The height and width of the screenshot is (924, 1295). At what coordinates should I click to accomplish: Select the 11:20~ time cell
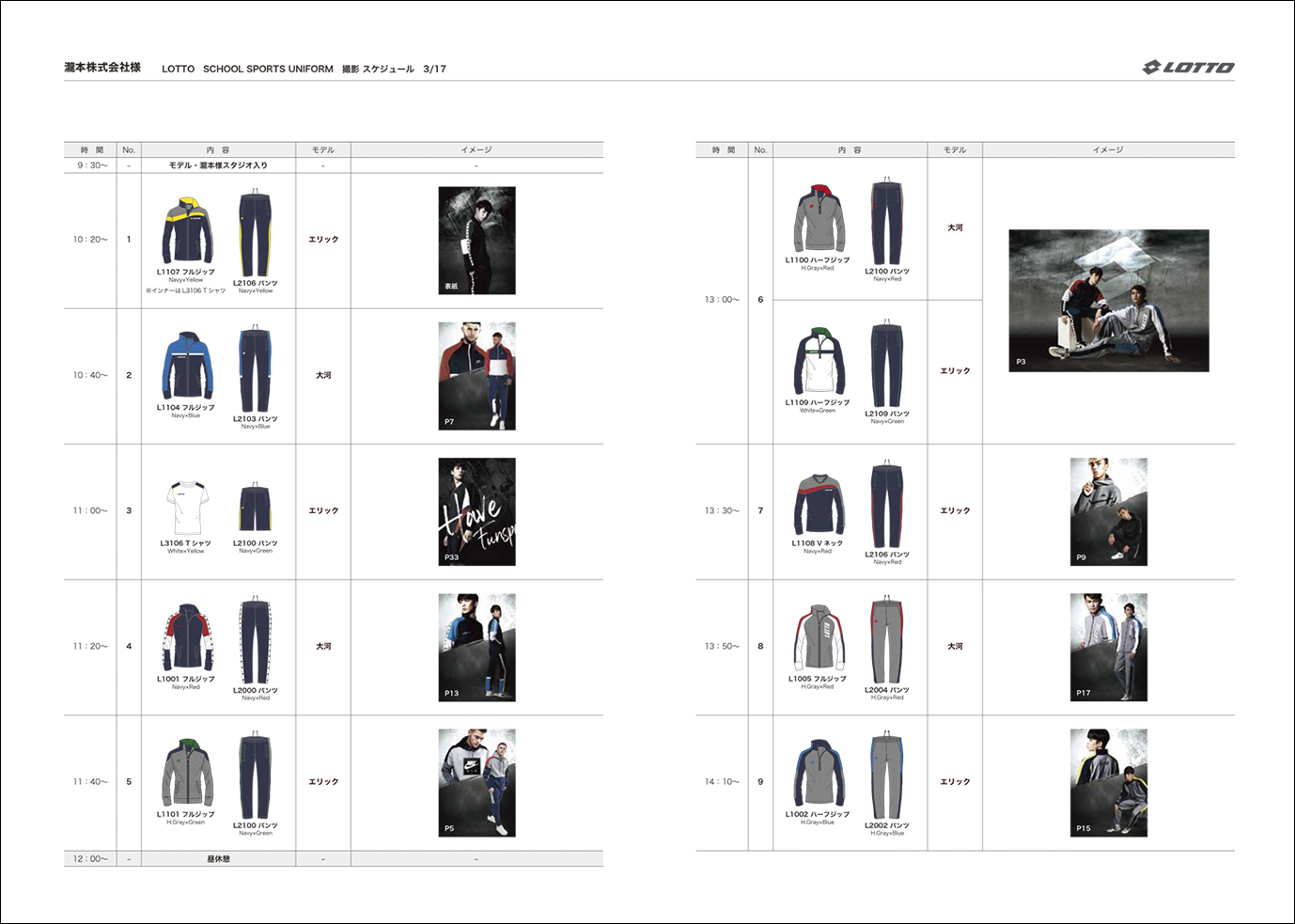coord(90,646)
